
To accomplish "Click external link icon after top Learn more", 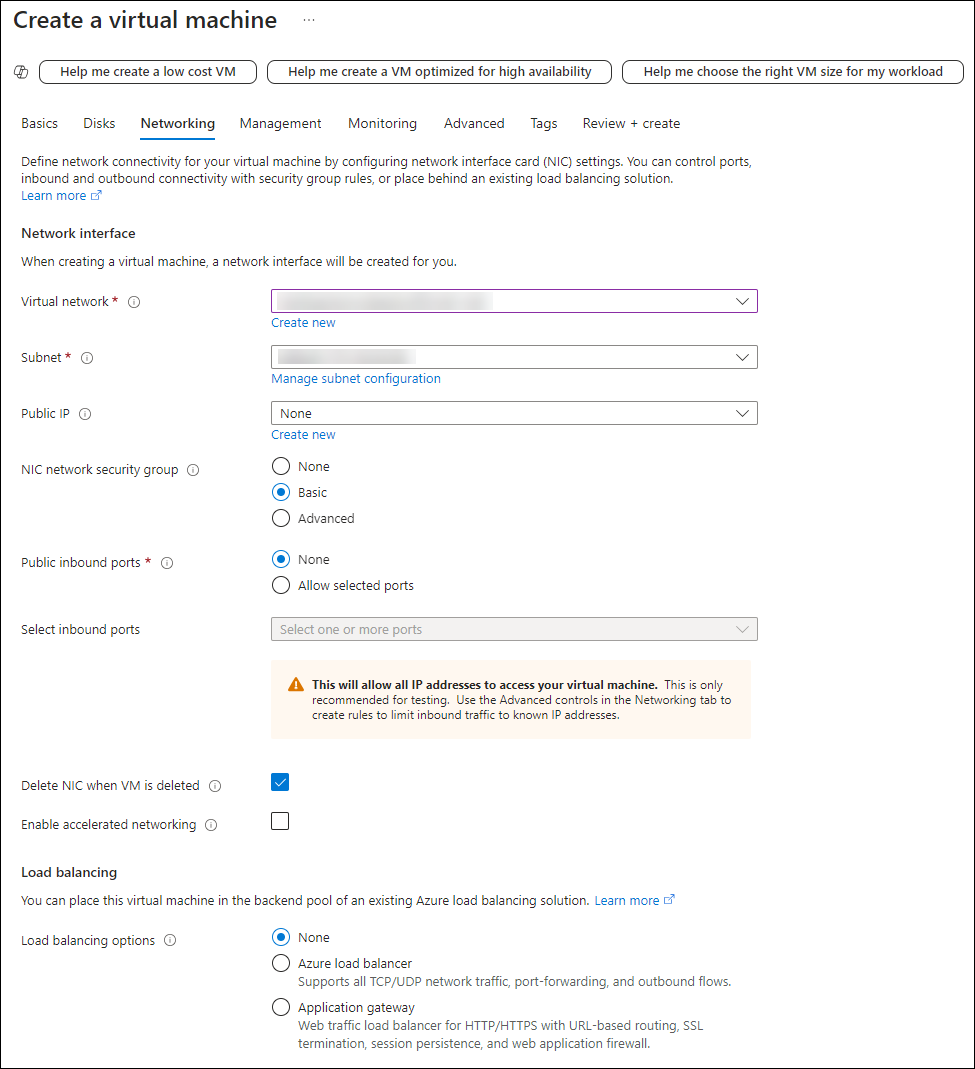I will click(96, 196).
